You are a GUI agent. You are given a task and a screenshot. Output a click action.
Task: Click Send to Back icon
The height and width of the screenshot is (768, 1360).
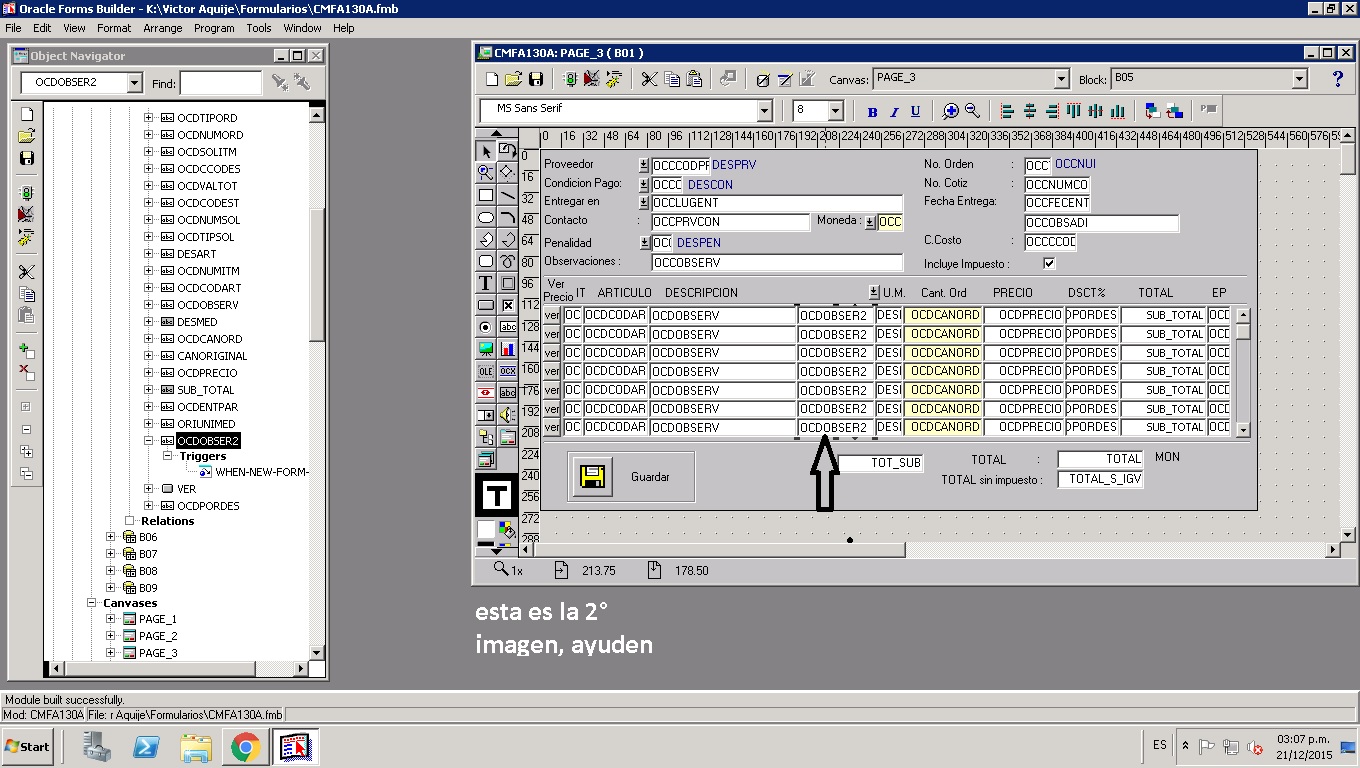[x=1174, y=111]
